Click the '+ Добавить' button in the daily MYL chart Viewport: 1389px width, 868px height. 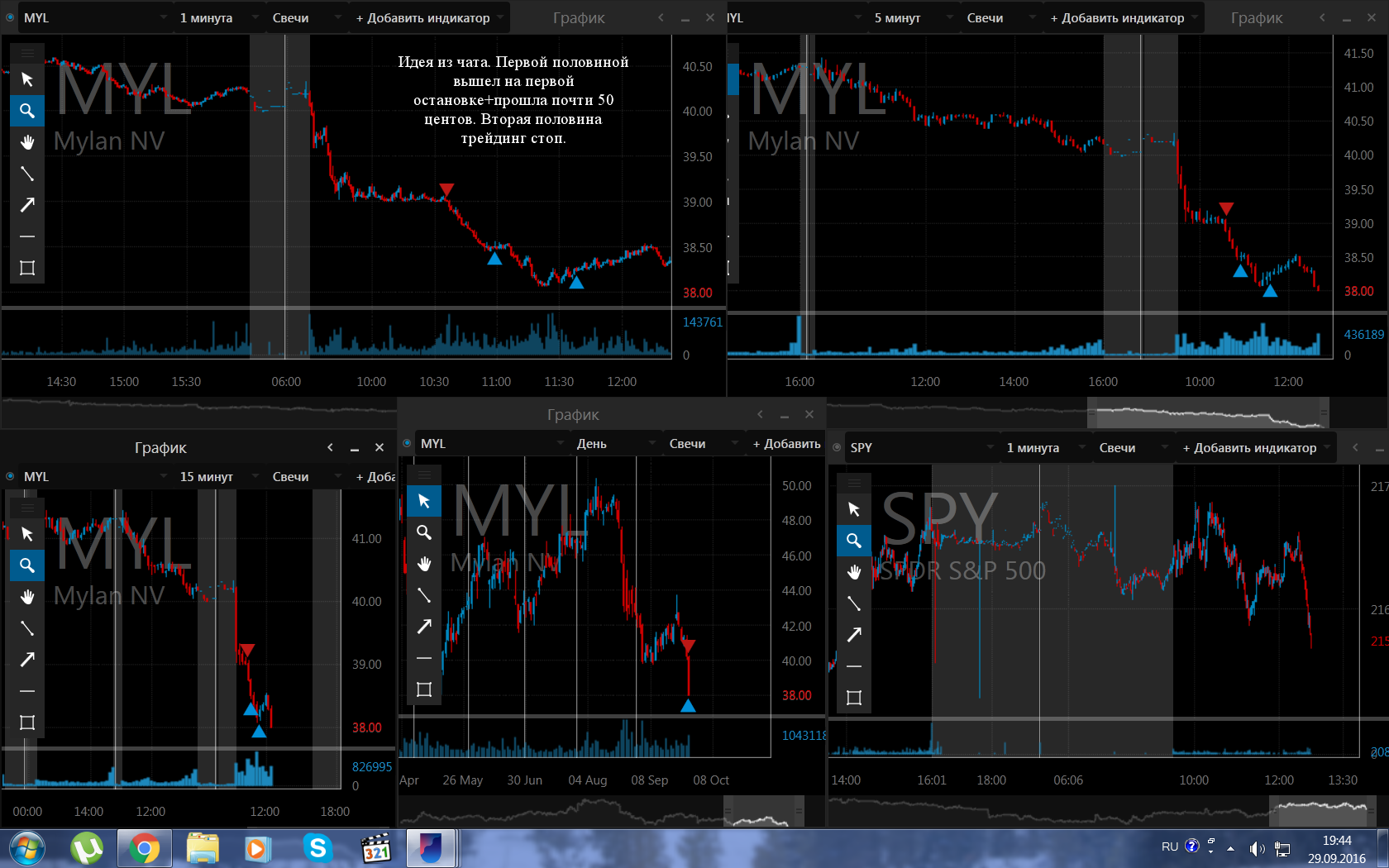tap(785, 443)
